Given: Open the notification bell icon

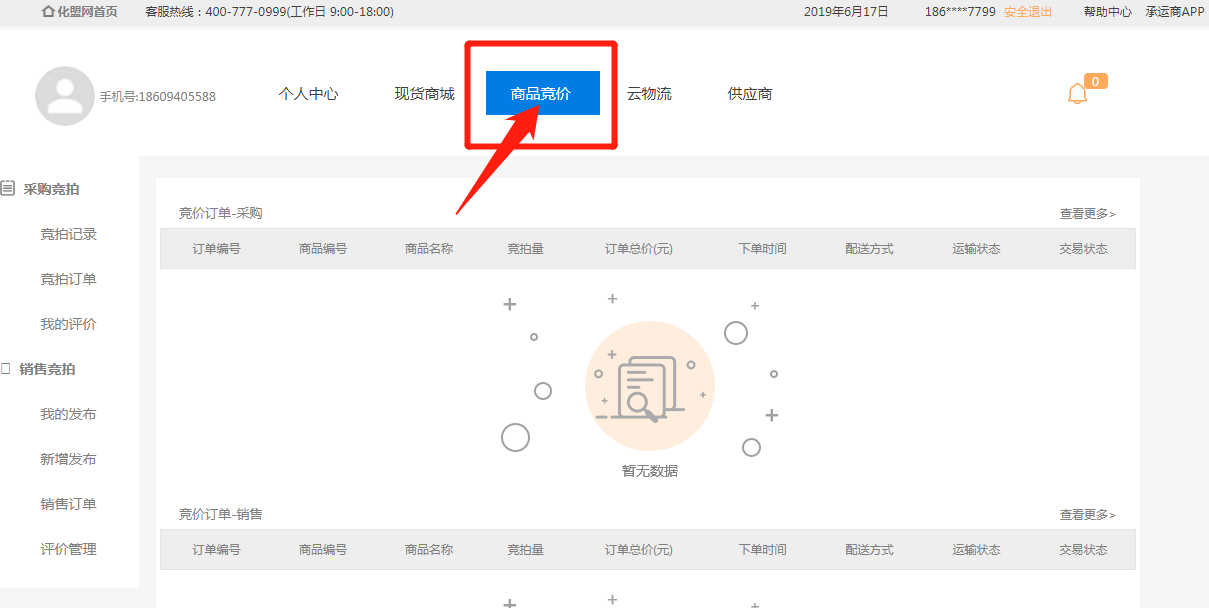Looking at the screenshot, I should (1077, 94).
